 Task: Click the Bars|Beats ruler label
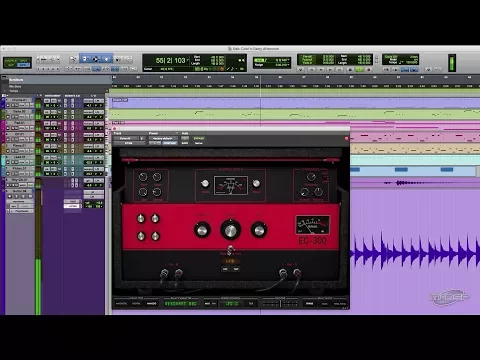click(x=16, y=80)
